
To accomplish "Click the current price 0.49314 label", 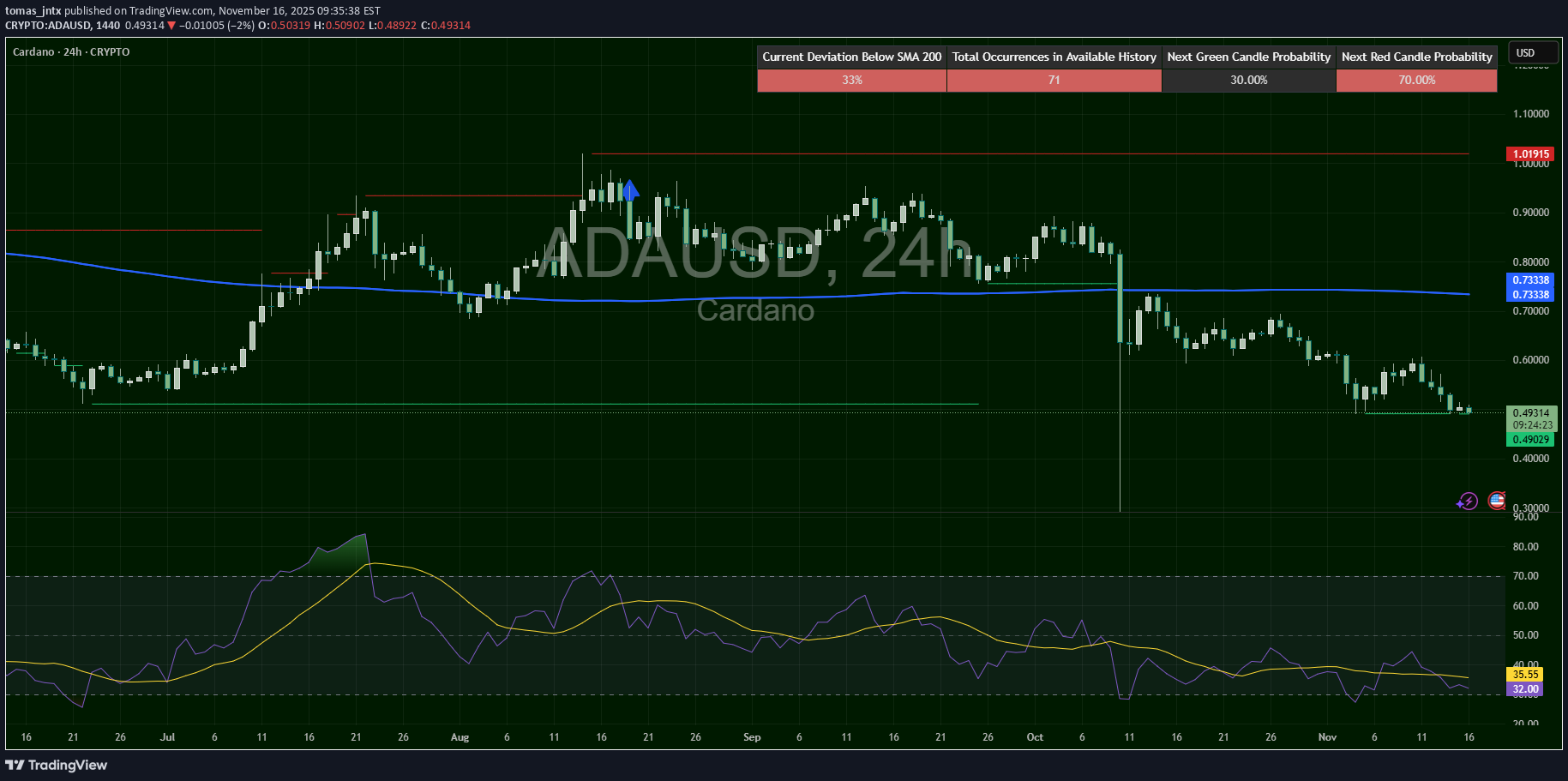I will point(1530,413).
